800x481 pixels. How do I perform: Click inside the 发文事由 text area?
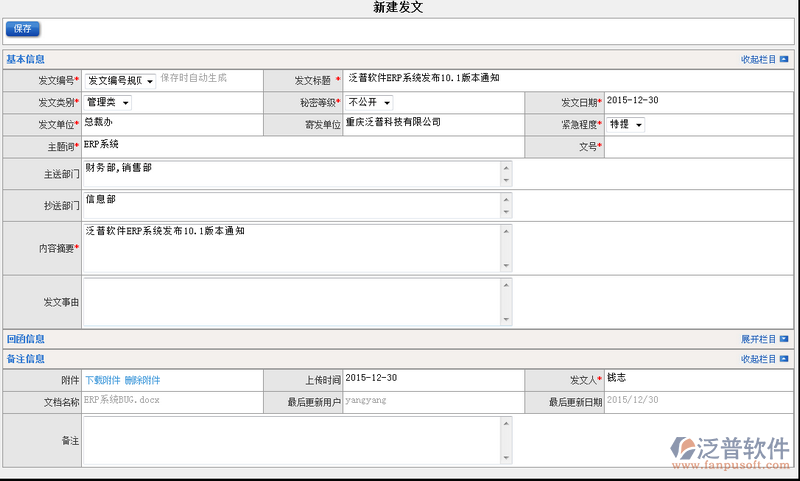(x=290, y=301)
